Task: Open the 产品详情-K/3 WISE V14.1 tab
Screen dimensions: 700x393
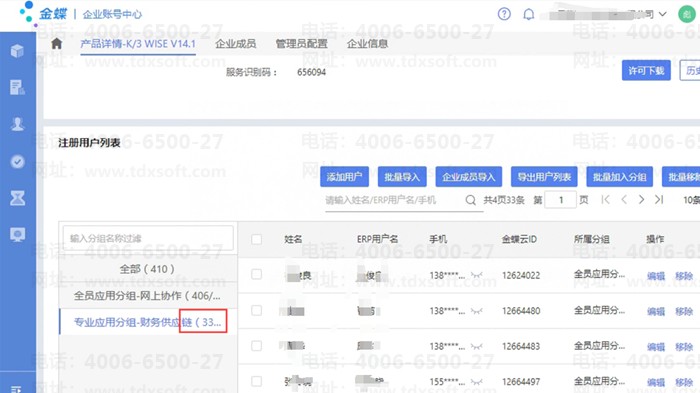Action: (x=138, y=44)
